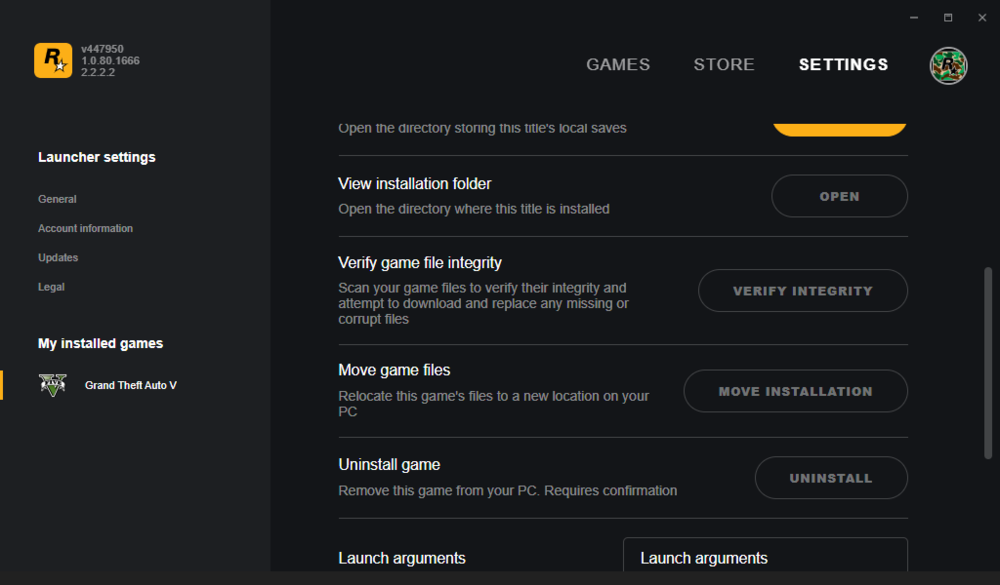Image resolution: width=1000 pixels, height=585 pixels.
Task: Click the 'Uninstall game' heading
Action: (x=389, y=464)
